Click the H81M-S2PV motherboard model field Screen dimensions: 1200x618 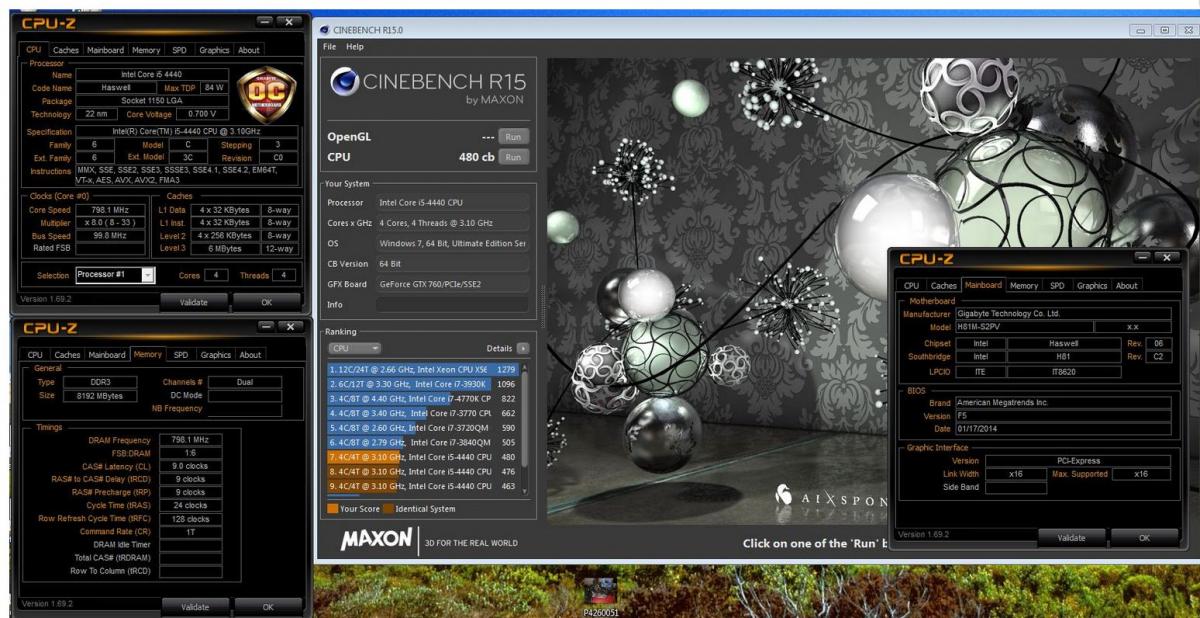click(1022, 327)
